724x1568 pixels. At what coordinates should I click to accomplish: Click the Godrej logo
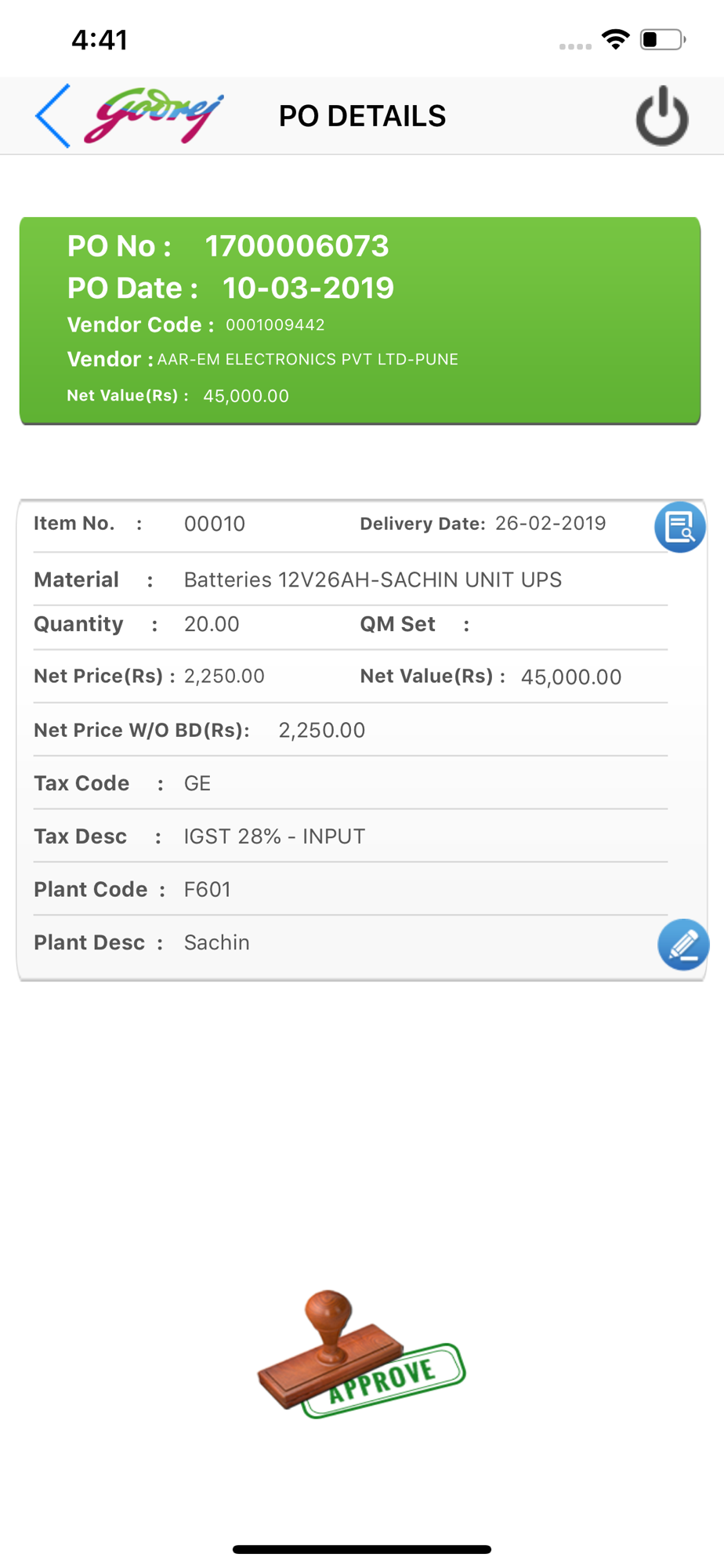coord(154,115)
